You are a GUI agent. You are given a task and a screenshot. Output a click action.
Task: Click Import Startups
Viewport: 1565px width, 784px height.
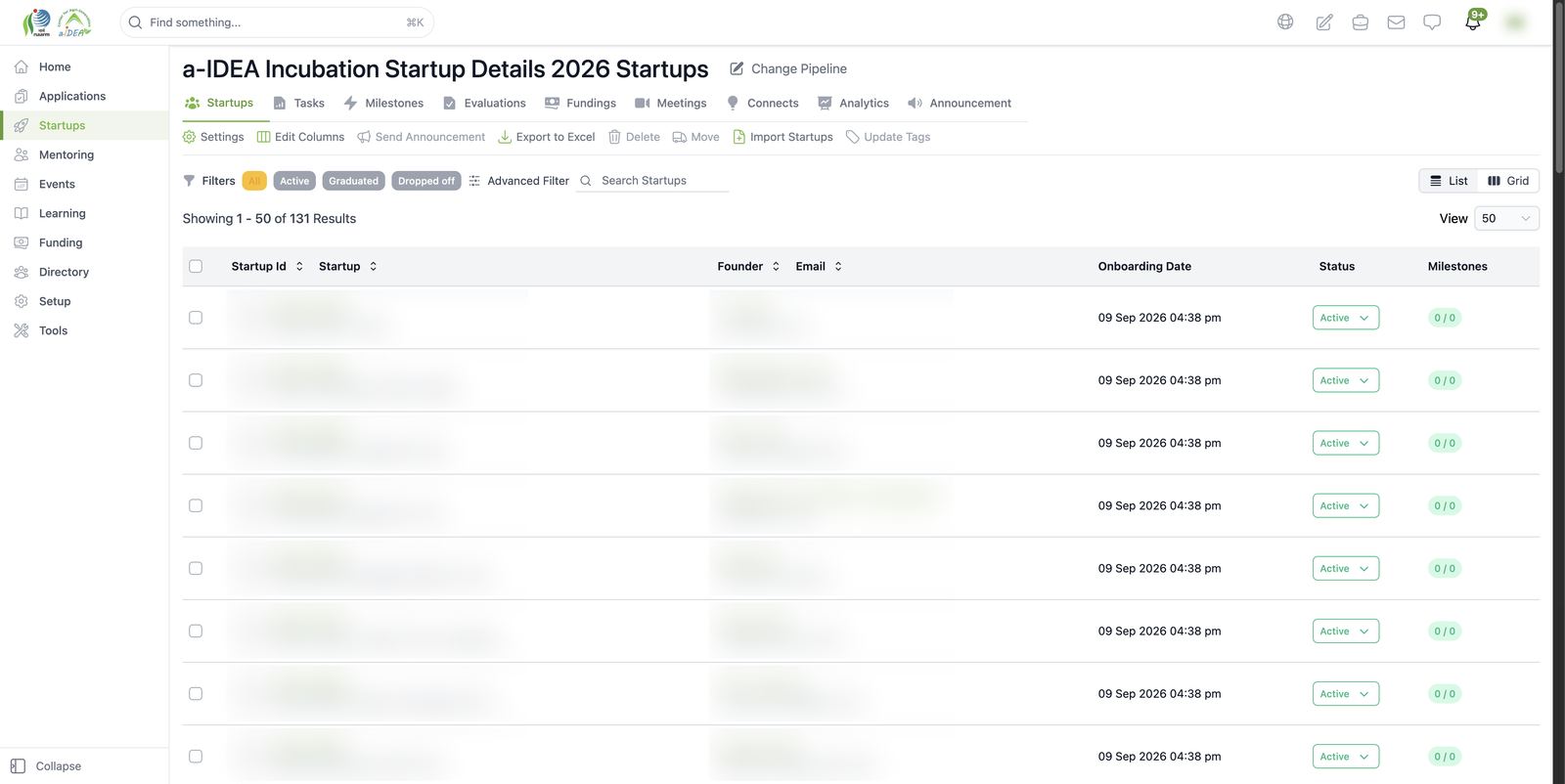tap(782, 137)
